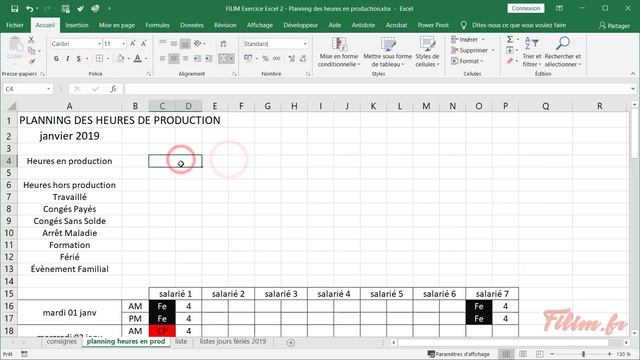Click the Partager share button
The image size is (640, 360).
(x=614, y=25)
